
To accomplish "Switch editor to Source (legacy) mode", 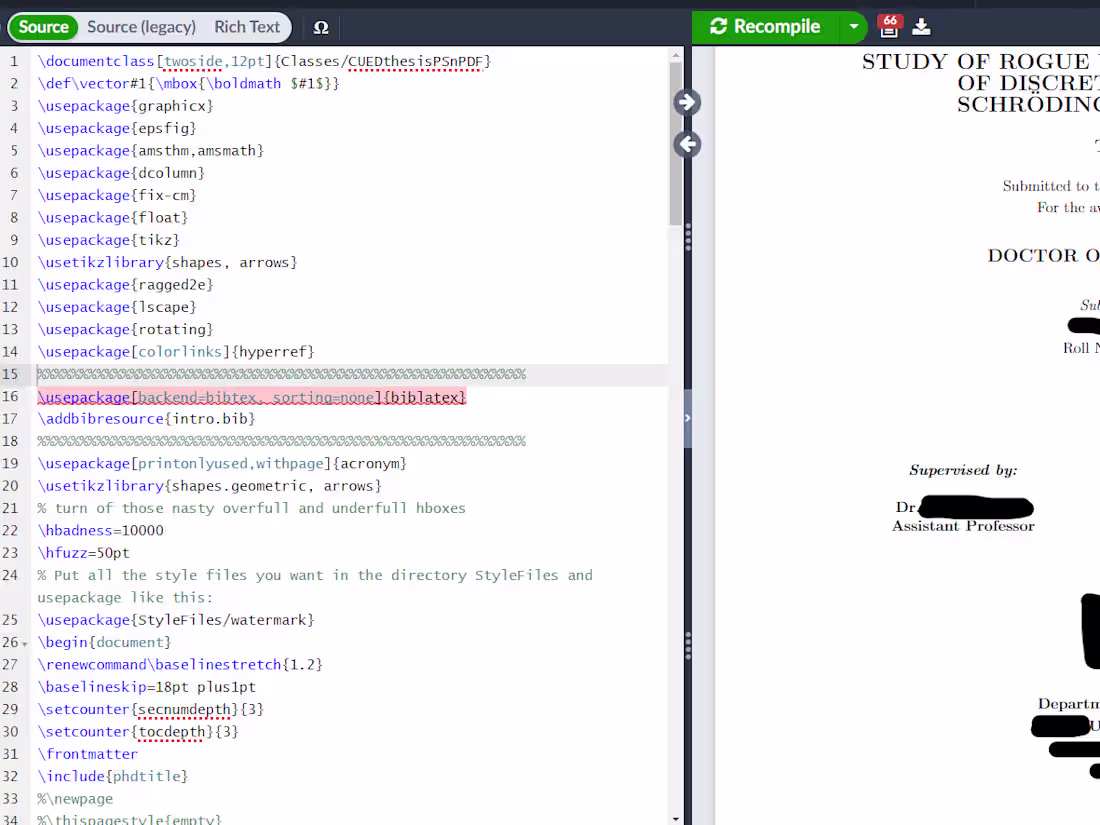I will click(x=141, y=27).
